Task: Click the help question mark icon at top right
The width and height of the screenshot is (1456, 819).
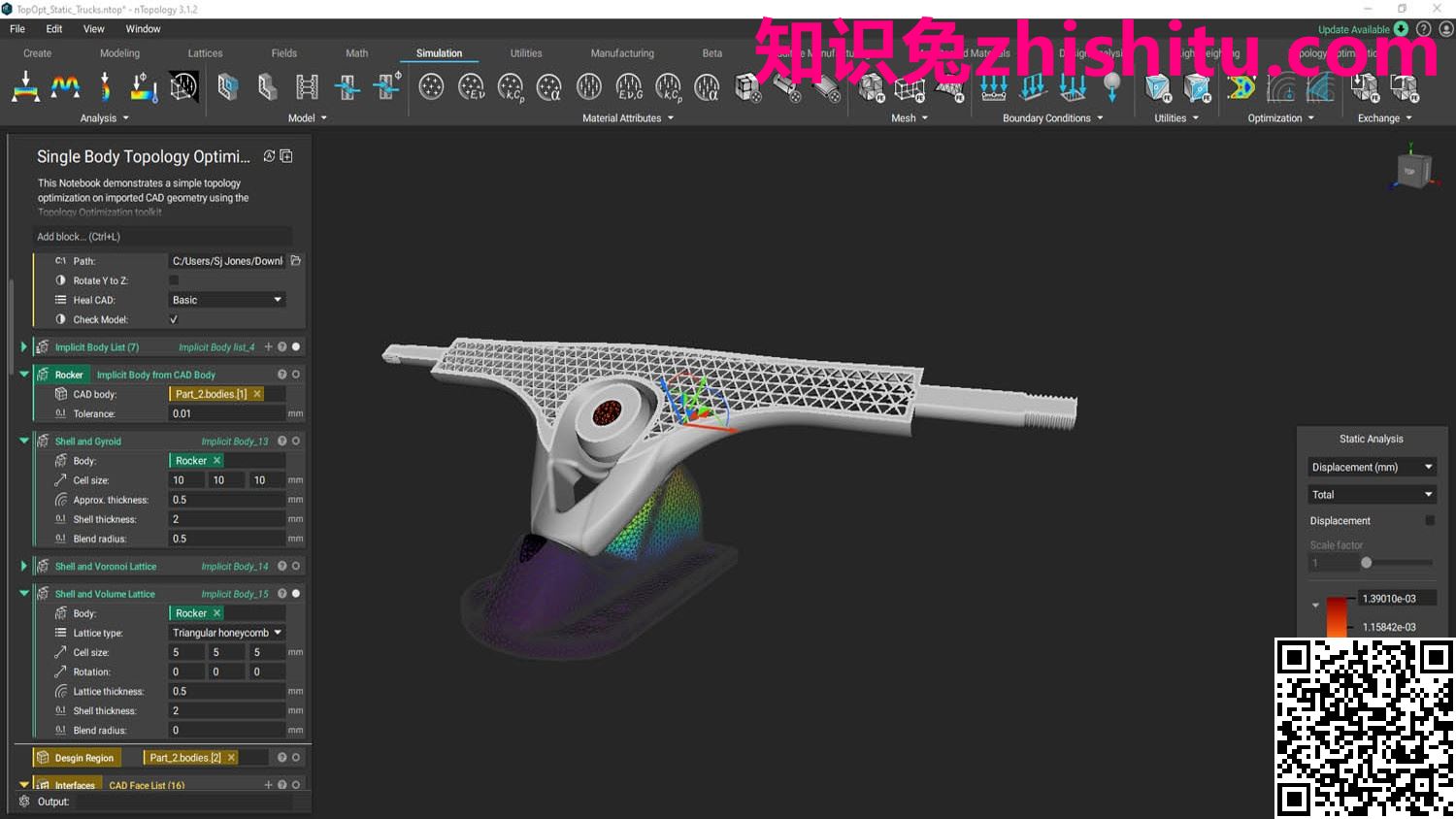Action: 1424,29
